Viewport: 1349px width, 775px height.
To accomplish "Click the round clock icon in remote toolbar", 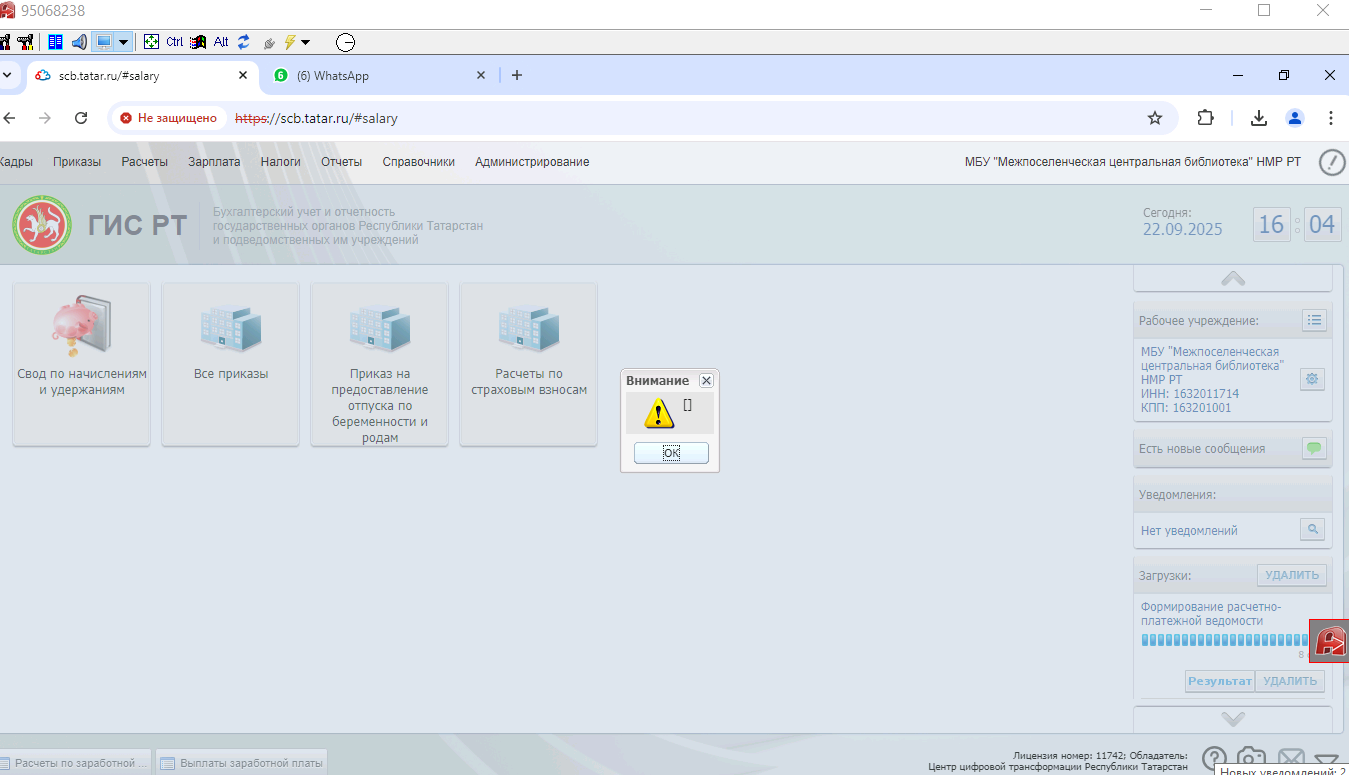I will click(x=345, y=42).
